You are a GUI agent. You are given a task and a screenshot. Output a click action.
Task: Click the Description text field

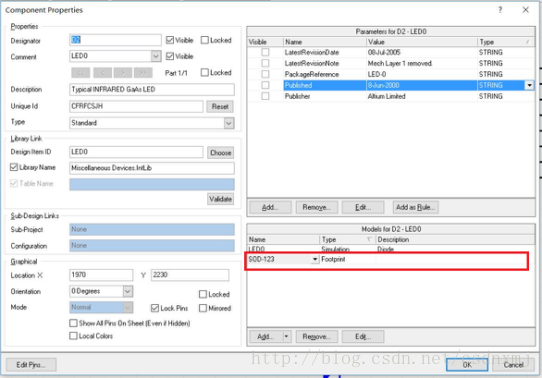[x=152, y=89]
